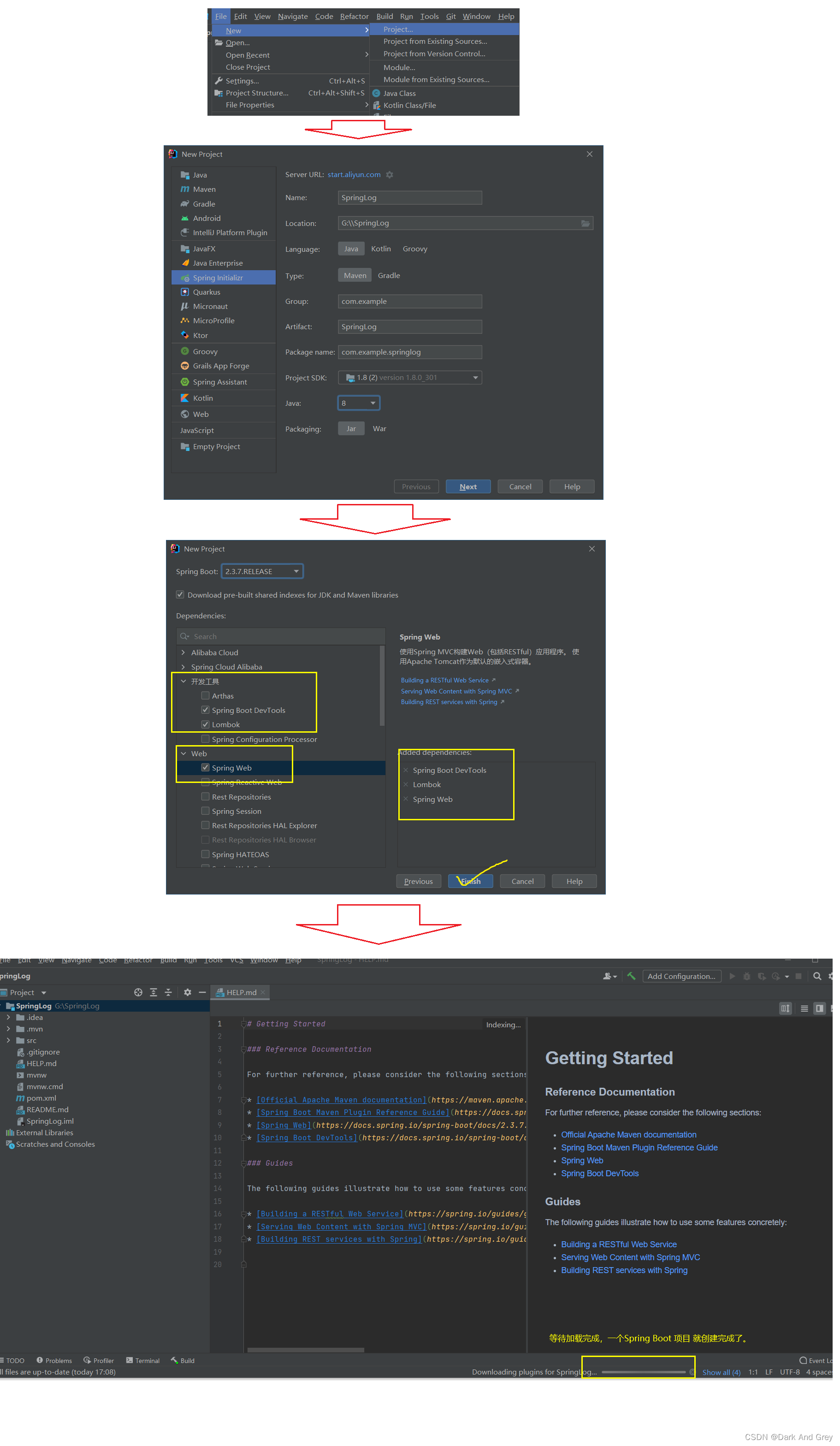Select War packaging option
The height and width of the screenshot is (1446, 840).
379,429
